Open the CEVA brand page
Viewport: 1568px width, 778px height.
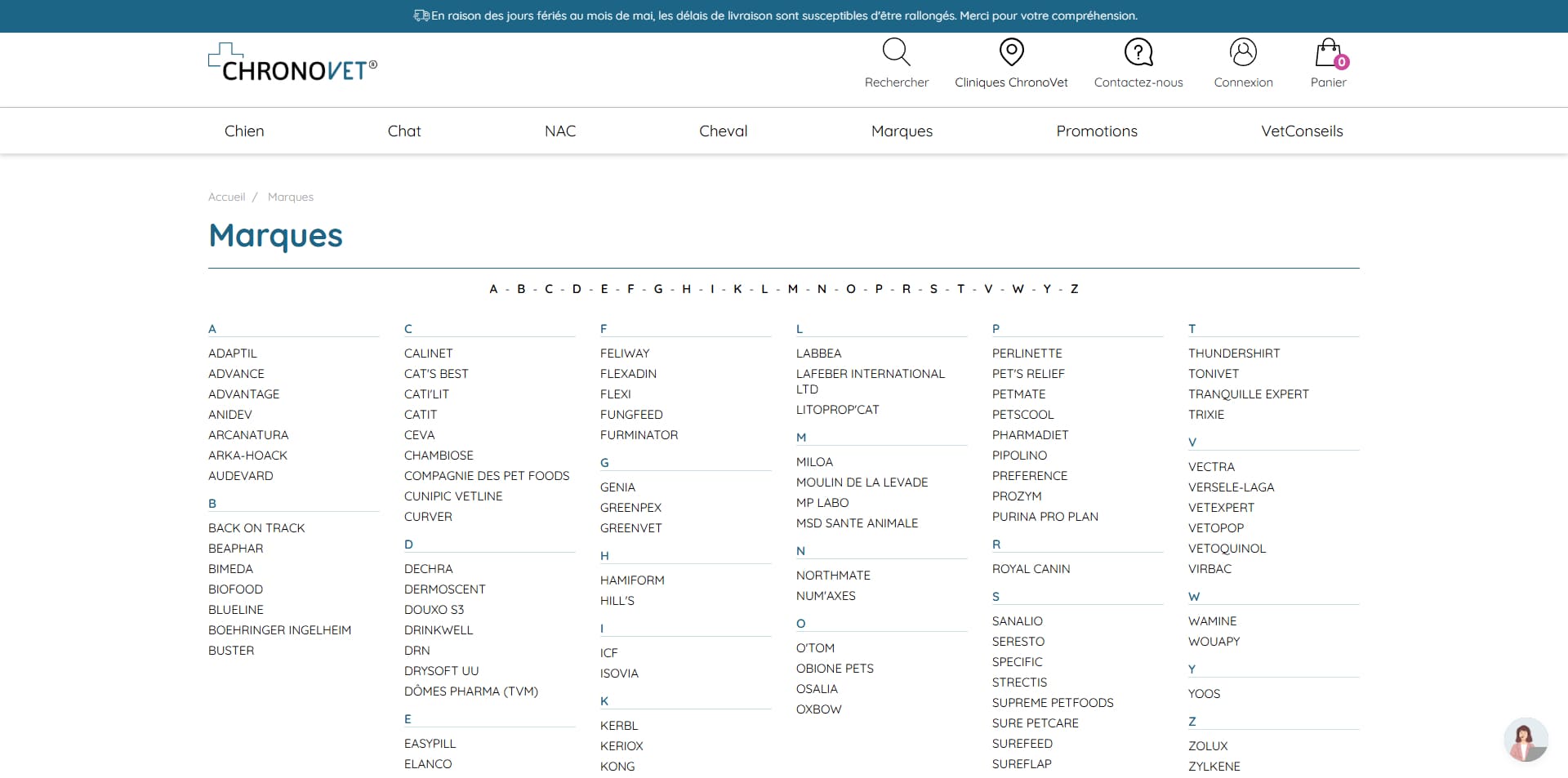(x=419, y=435)
